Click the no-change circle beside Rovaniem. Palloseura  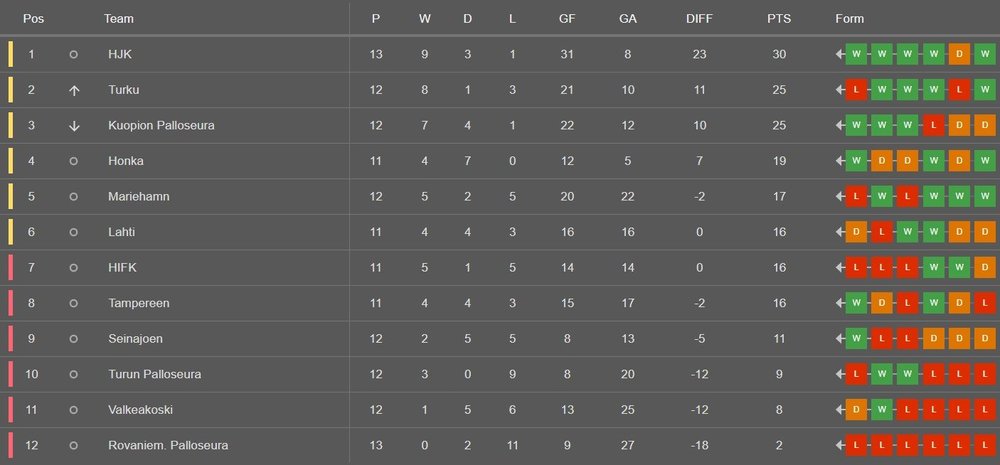(x=73, y=445)
